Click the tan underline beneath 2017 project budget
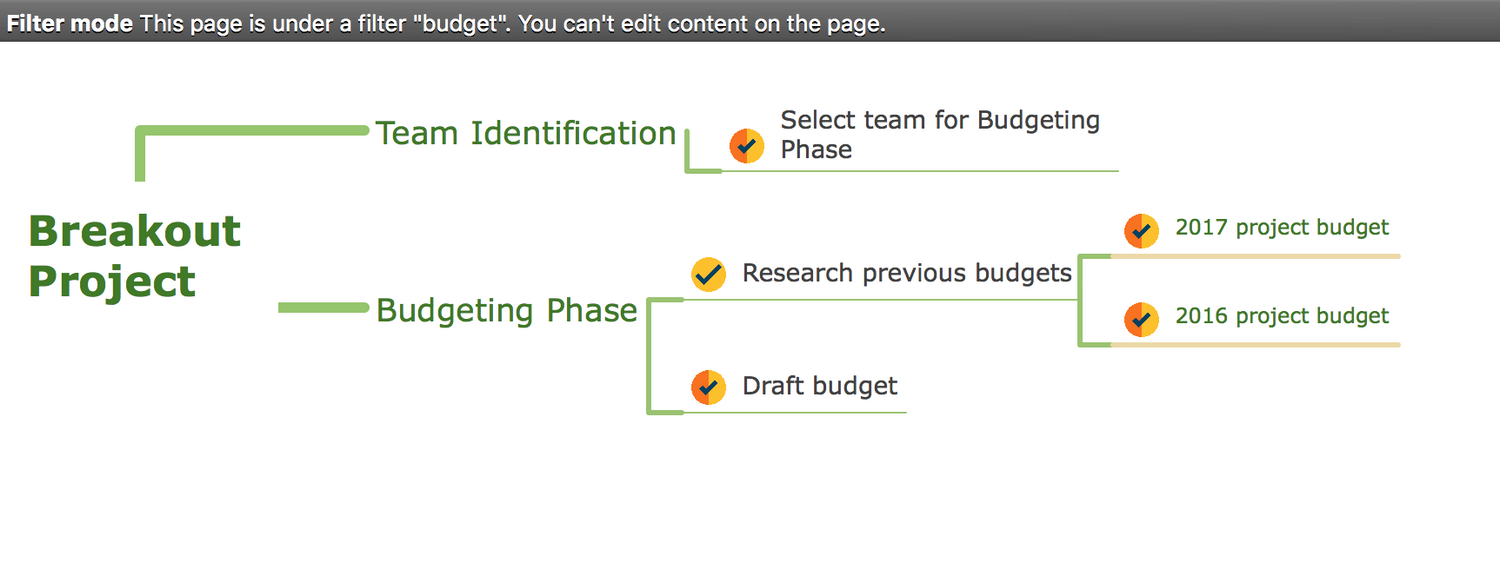 pyautogui.click(x=1255, y=257)
